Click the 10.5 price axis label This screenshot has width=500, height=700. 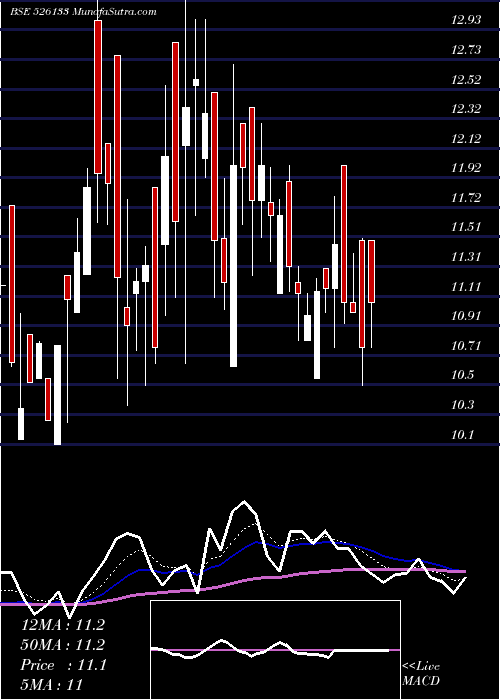coord(462,375)
